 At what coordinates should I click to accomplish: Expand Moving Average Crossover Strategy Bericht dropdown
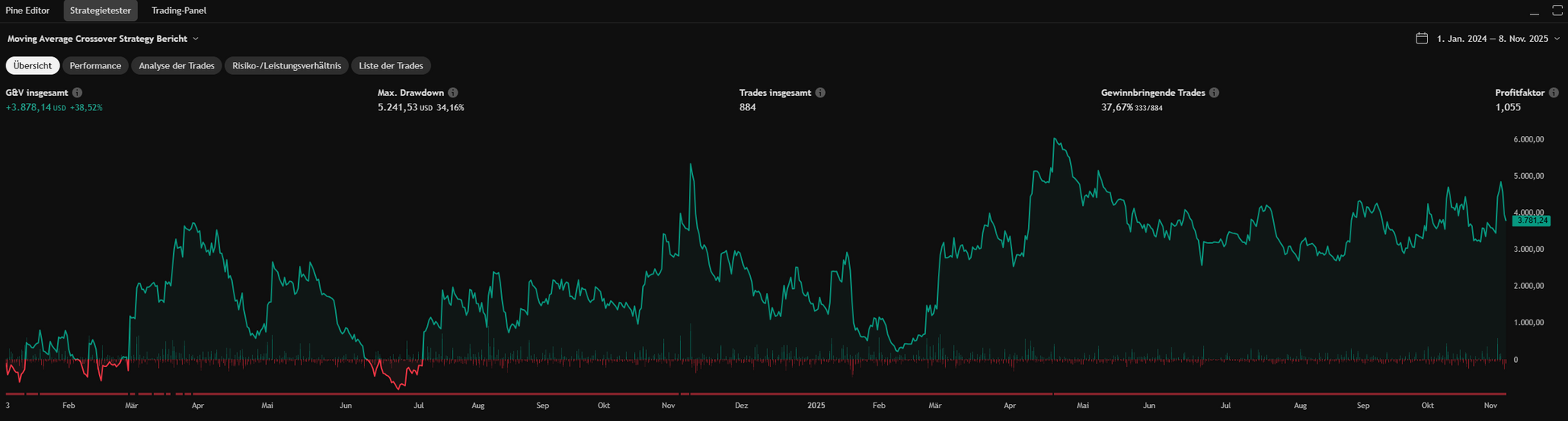coord(196,39)
